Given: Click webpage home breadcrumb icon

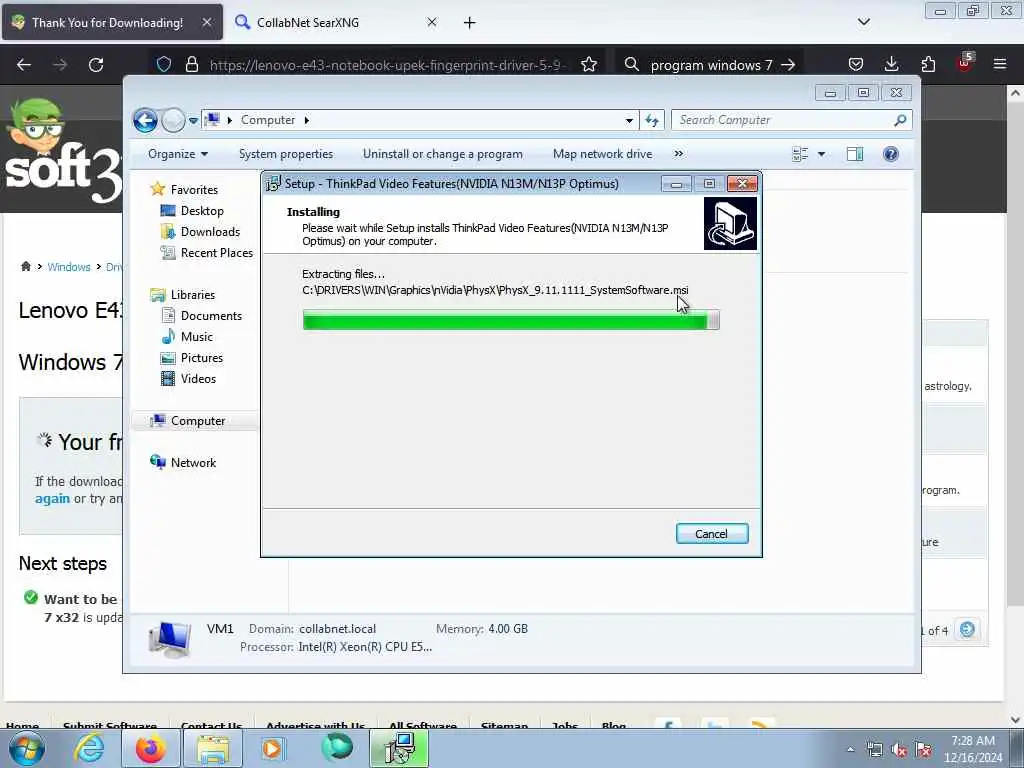Looking at the screenshot, I should point(25,266).
